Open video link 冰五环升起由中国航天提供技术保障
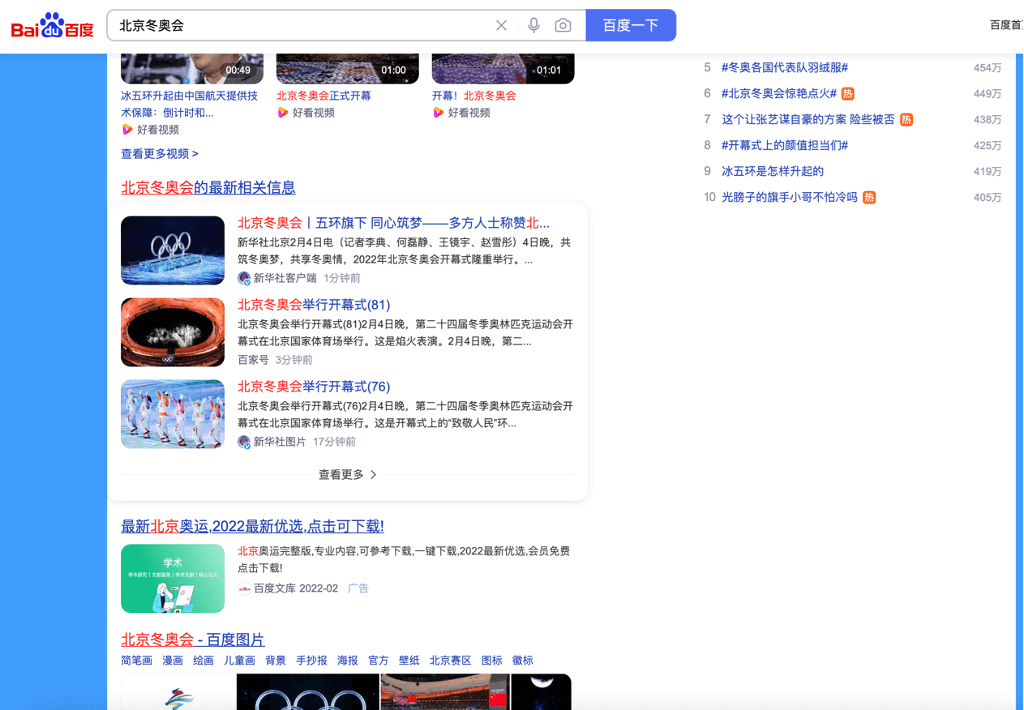Viewport: 1024px width, 710px height. coord(189,104)
